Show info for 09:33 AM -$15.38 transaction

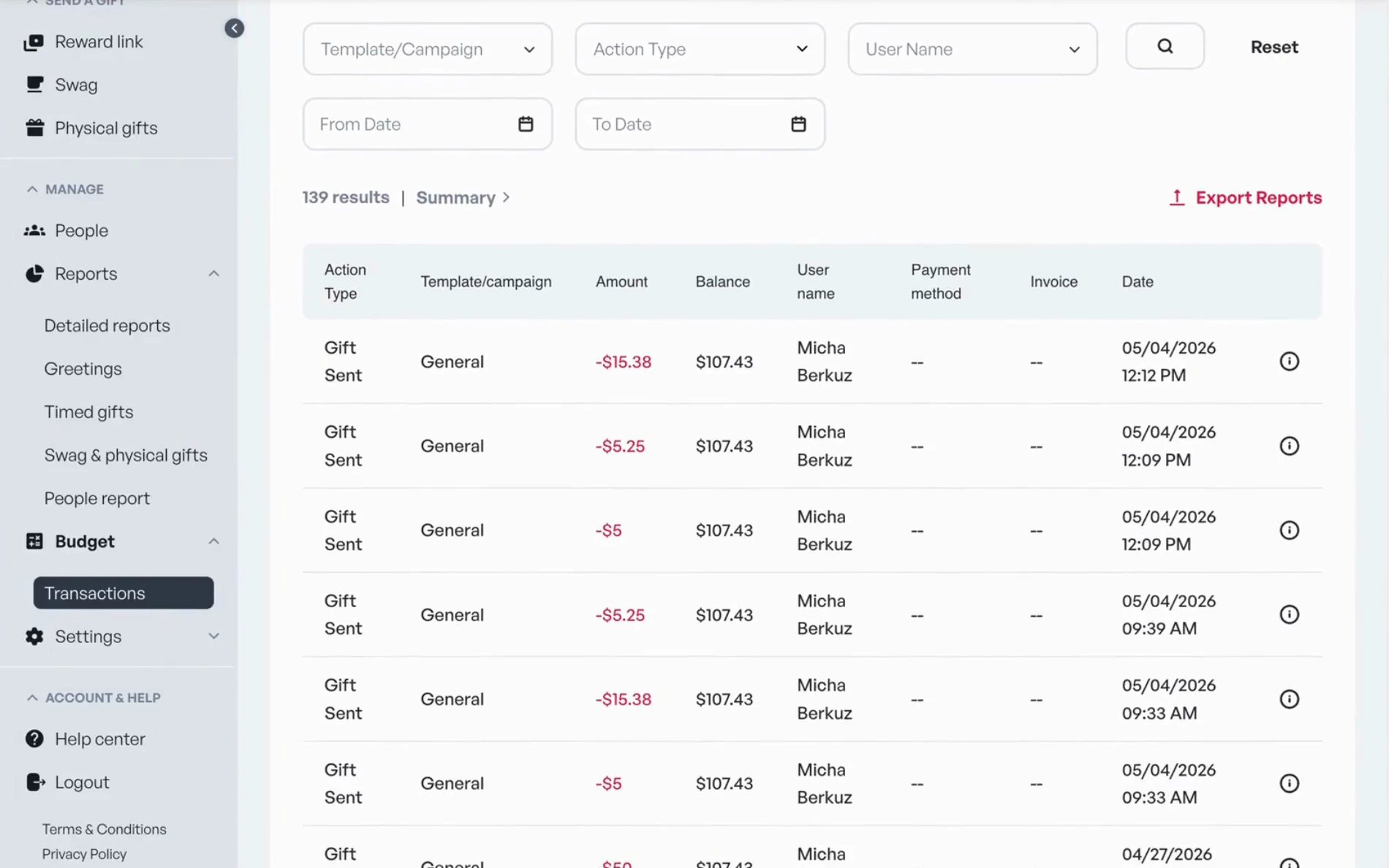point(1289,699)
